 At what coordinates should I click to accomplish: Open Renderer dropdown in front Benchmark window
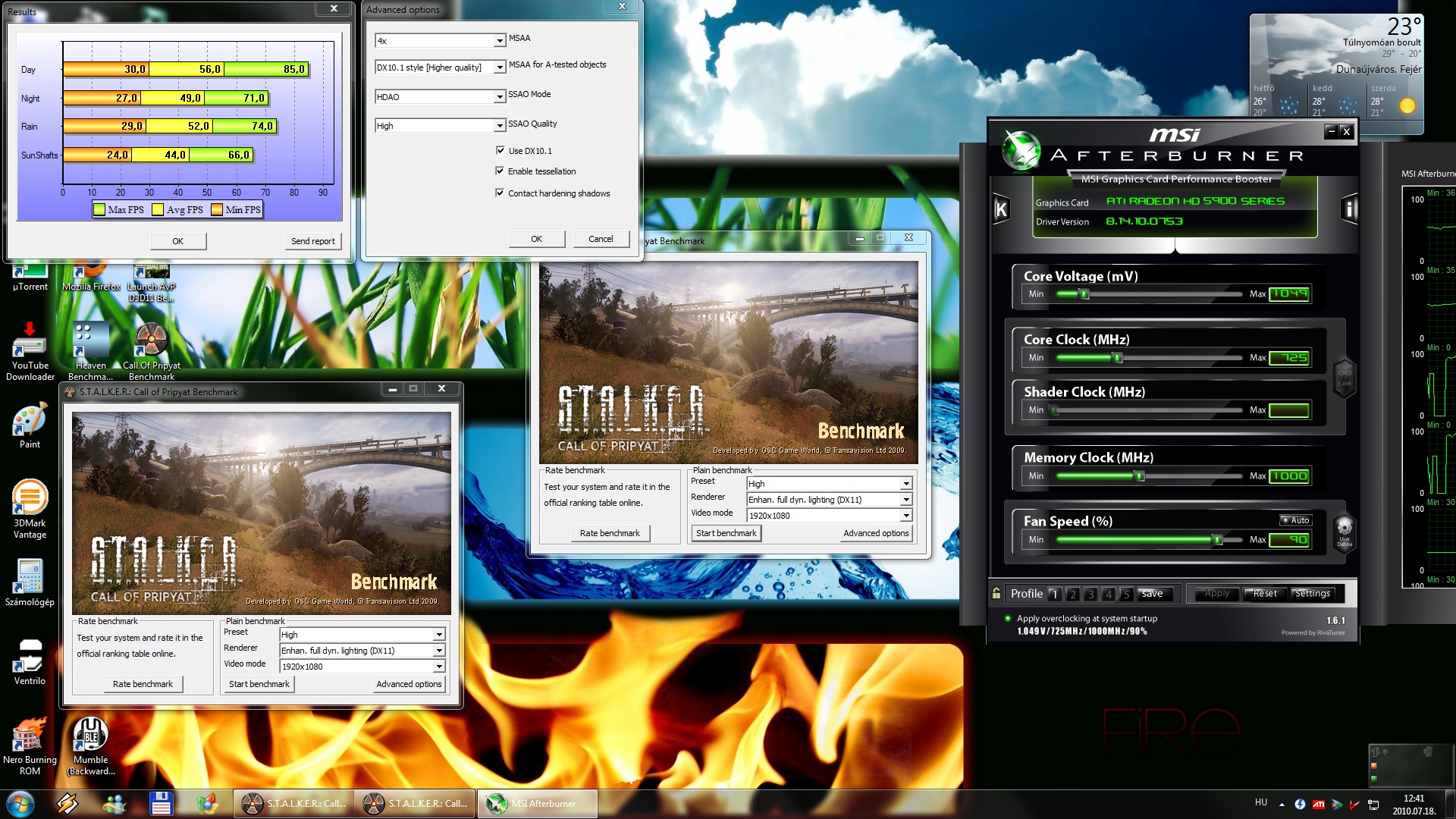[x=439, y=651]
